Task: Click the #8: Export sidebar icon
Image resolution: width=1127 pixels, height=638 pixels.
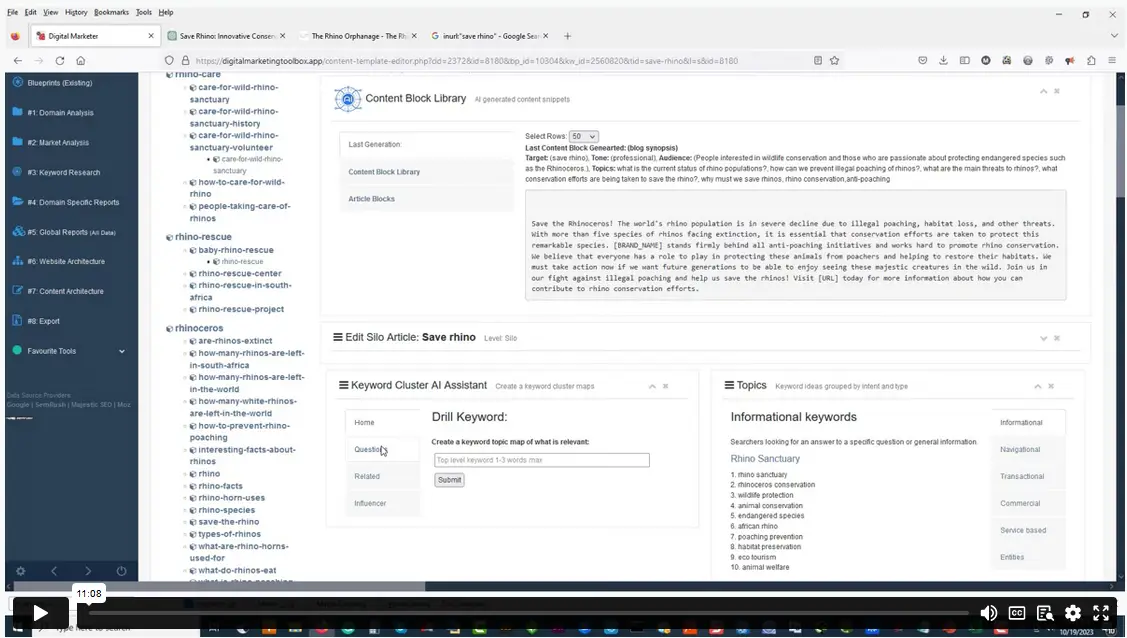Action: [18, 321]
